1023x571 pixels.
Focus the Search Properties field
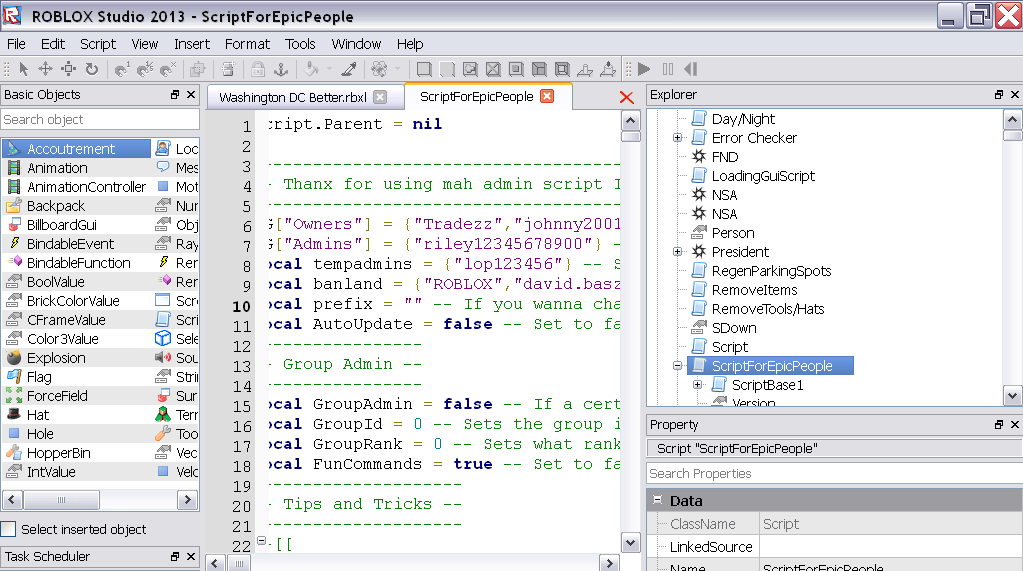pos(834,473)
